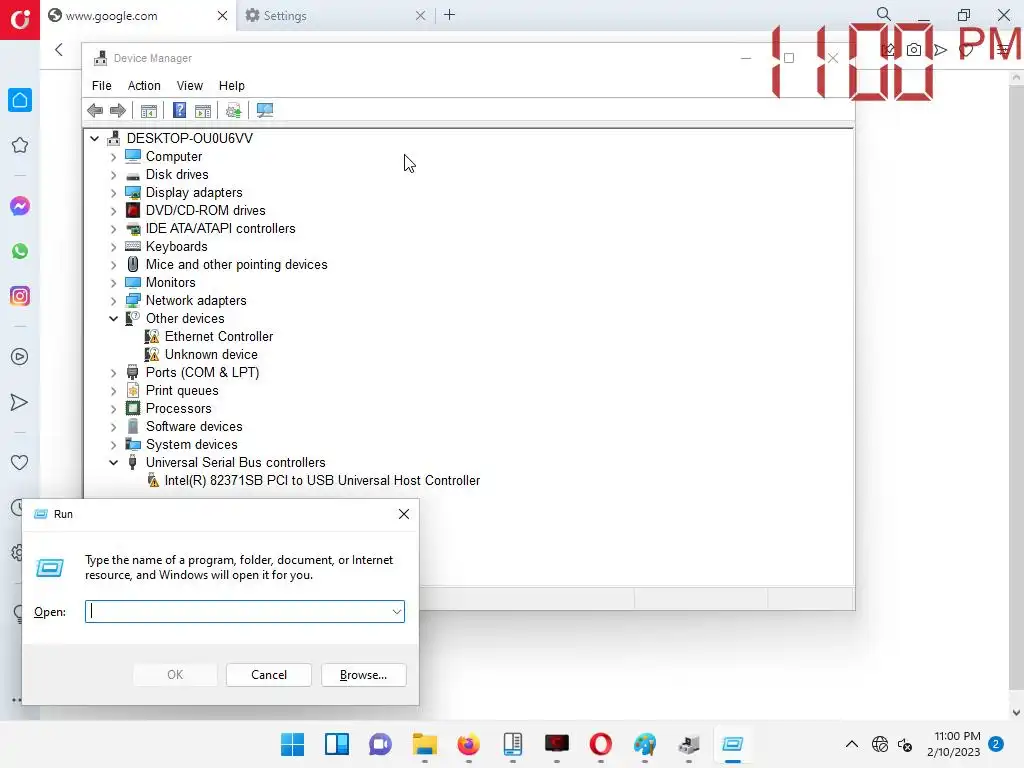Open the Windows Start button
The height and width of the screenshot is (768, 1024).
(x=293, y=744)
